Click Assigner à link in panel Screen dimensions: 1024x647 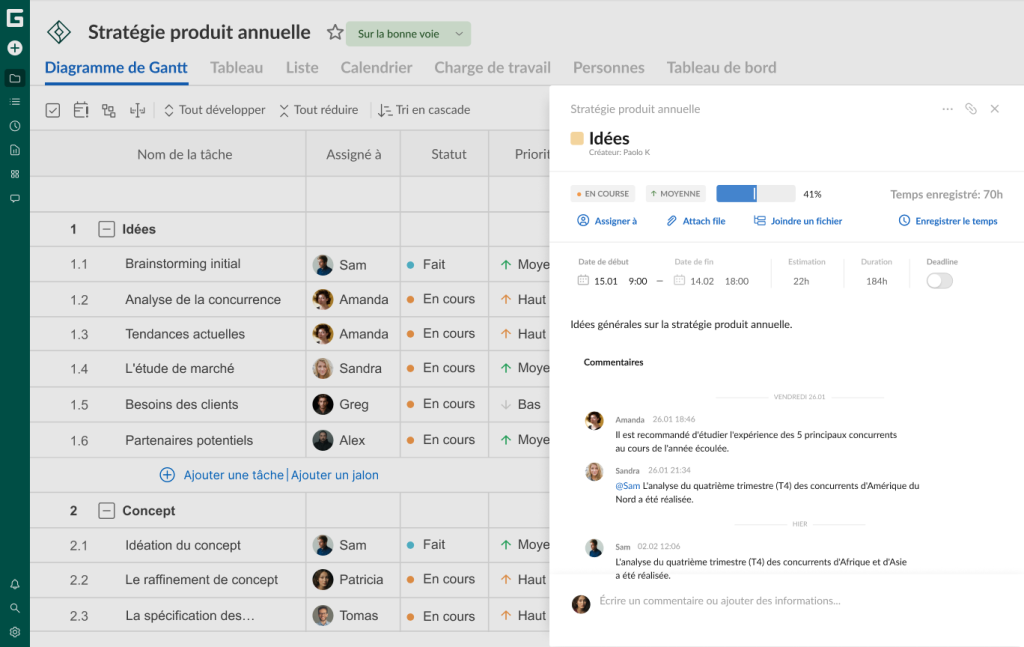[607, 221]
